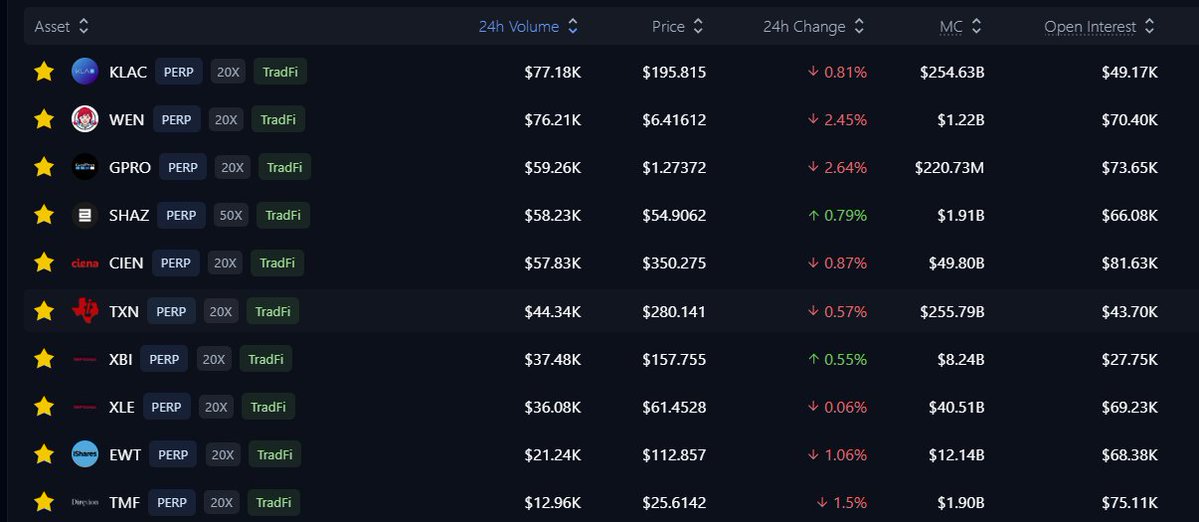Unfavorite KLAC using its star
Viewport: 1199px width, 522px height.
click(44, 72)
